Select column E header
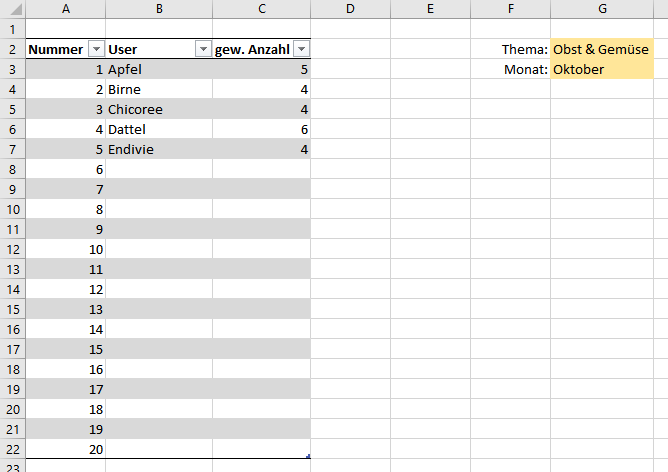Screen dimensions: 668x472 click(x=429, y=9)
